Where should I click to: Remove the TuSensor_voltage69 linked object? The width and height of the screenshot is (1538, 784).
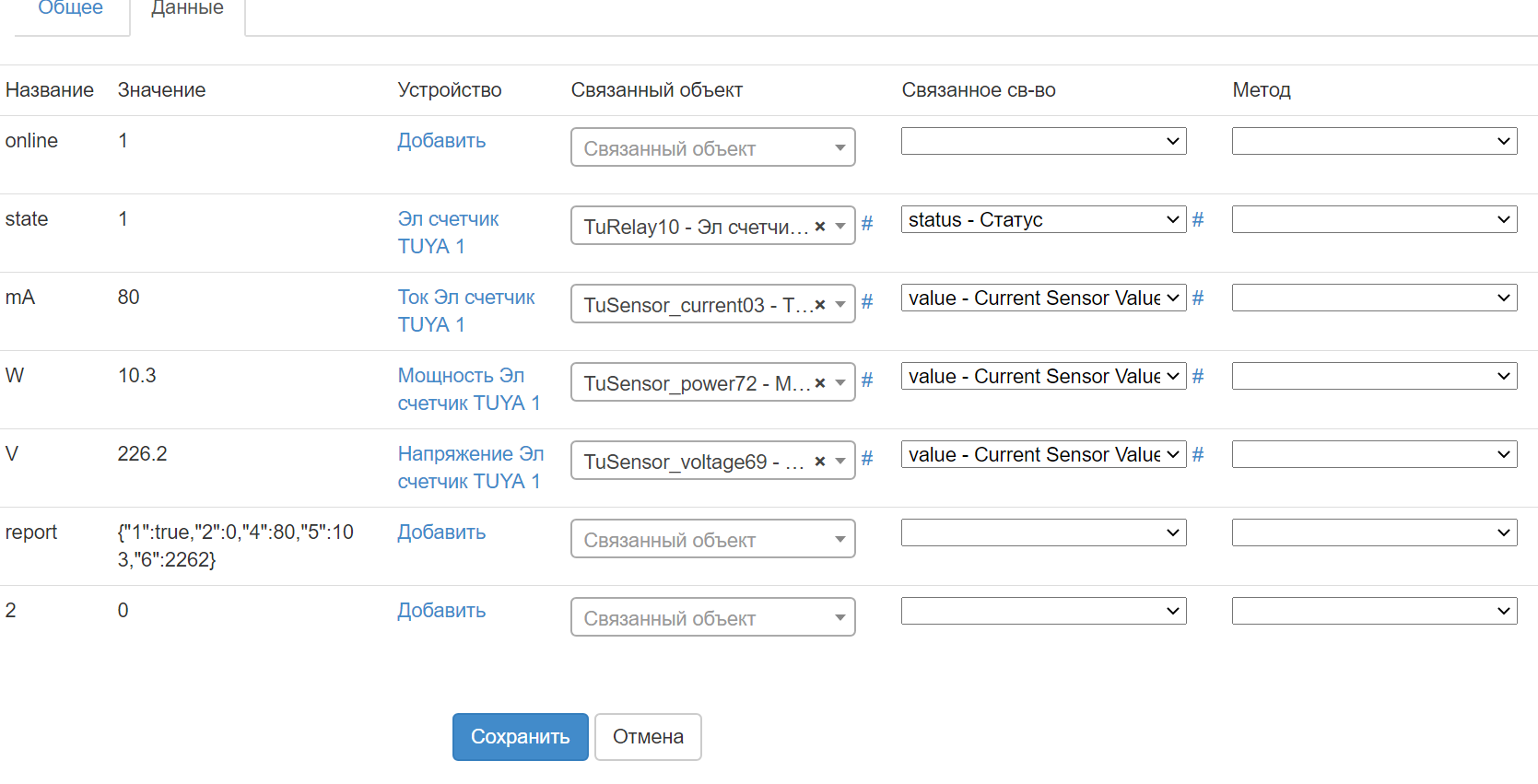click(820, 462)
